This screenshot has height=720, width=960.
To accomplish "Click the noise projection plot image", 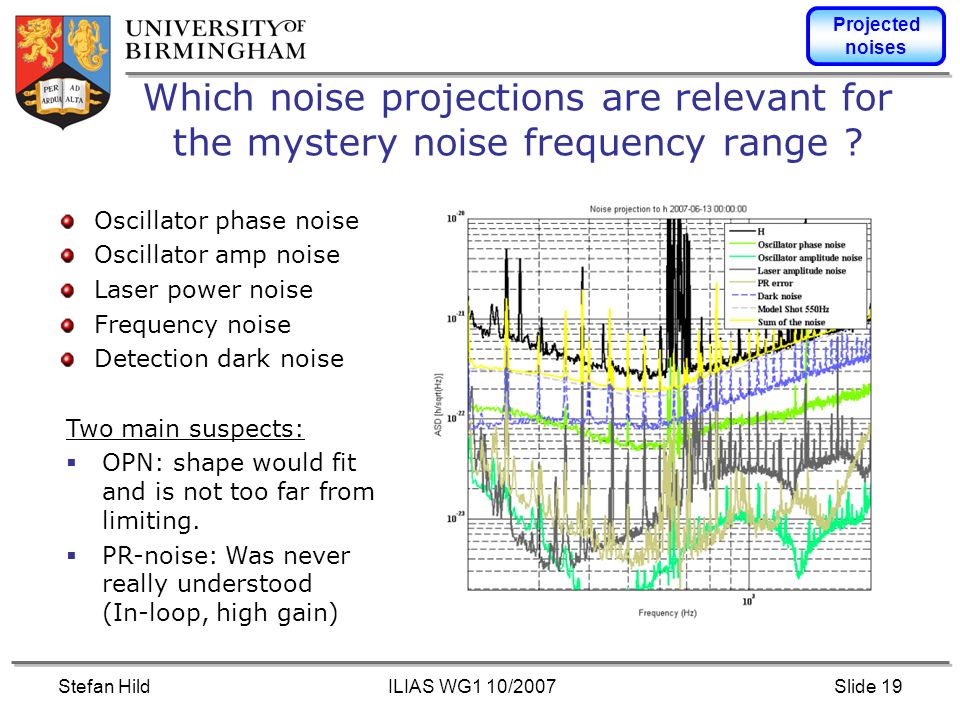I will (x=653, y=411).
